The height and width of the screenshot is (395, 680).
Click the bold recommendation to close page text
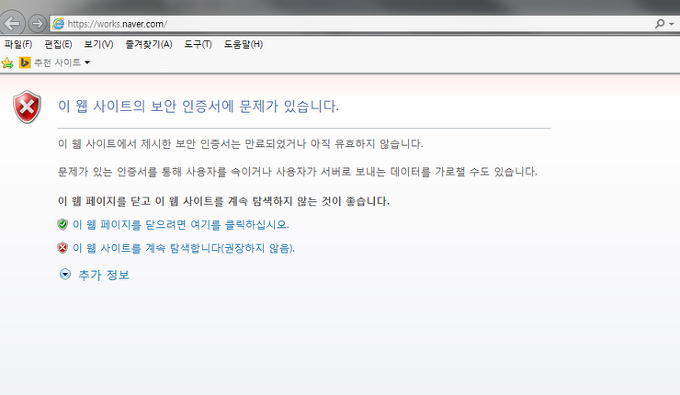[x=224, y=201]
